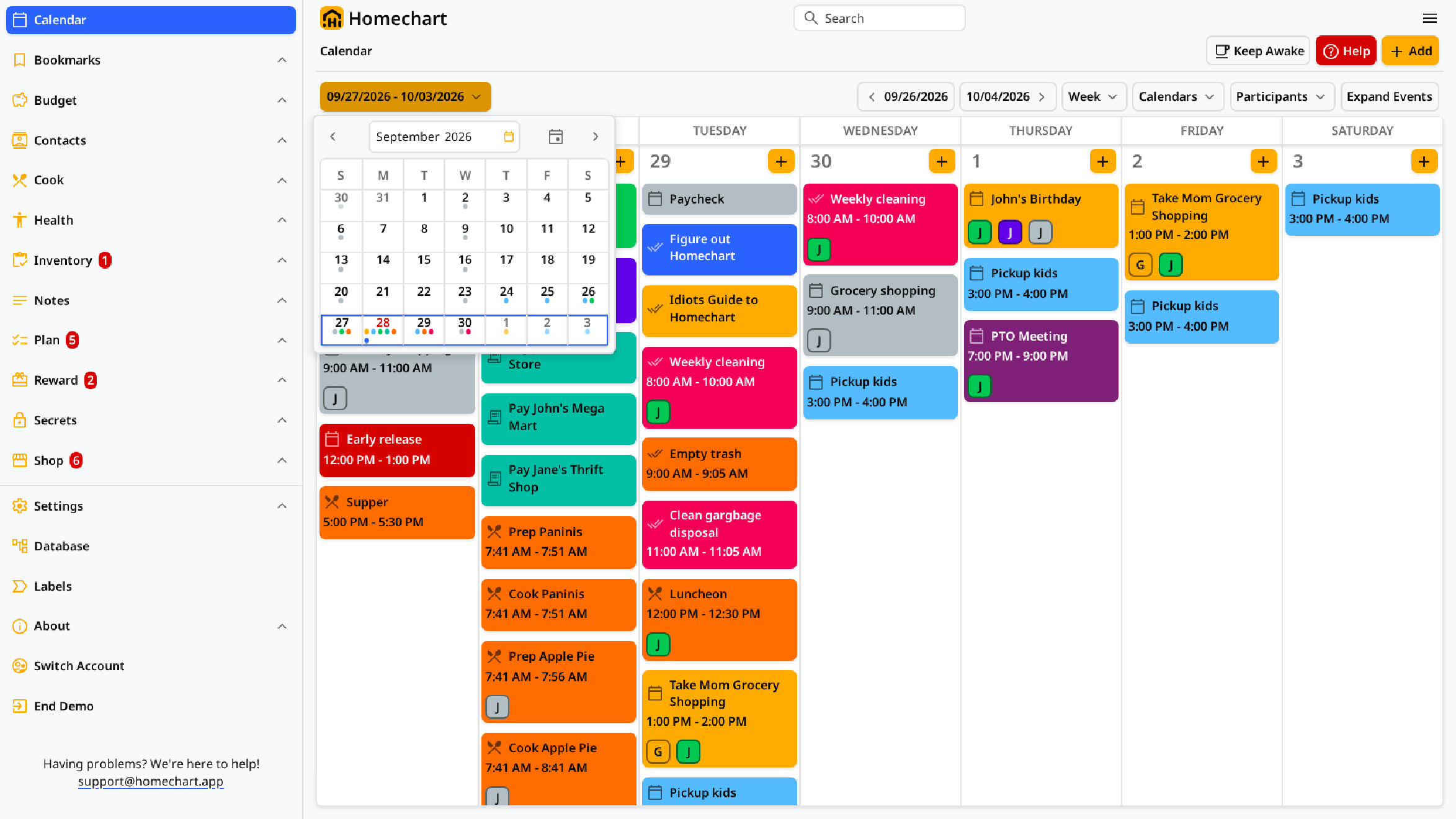
Task: Open Inventory in the sidebar
Action: point(151,261)
